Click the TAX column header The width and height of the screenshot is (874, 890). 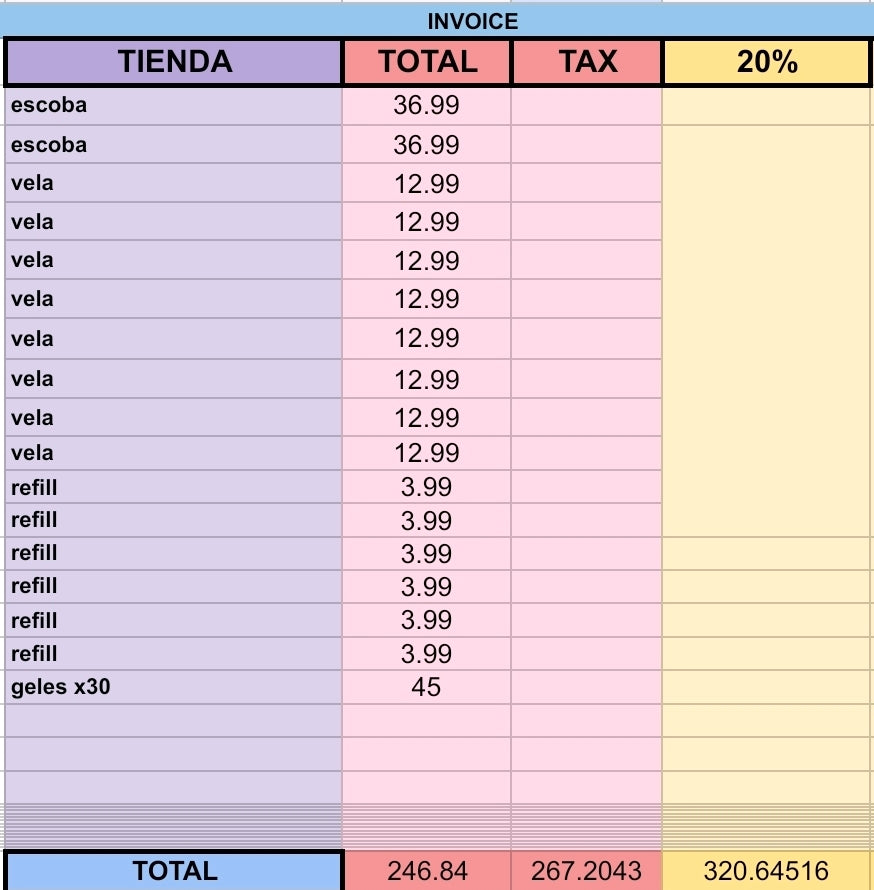click(x=587, y=61)
